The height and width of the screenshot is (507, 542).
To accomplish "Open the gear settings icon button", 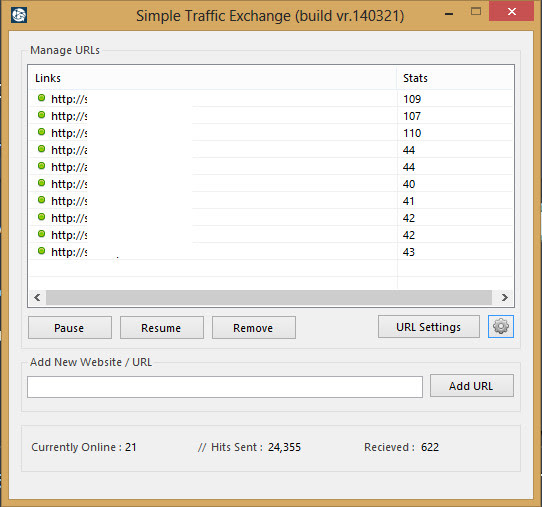I will click(501, 326).
